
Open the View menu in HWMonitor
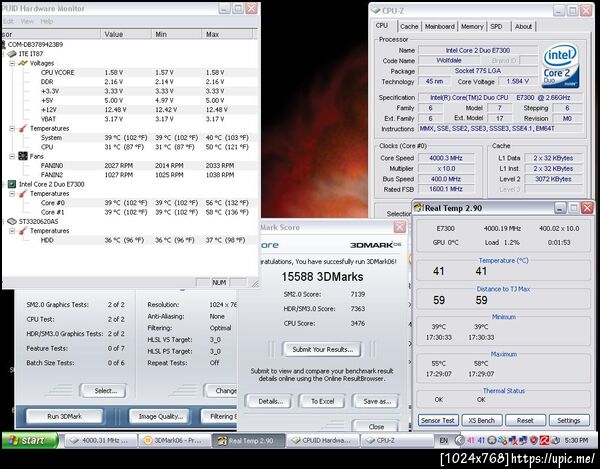tap(27, 21)
